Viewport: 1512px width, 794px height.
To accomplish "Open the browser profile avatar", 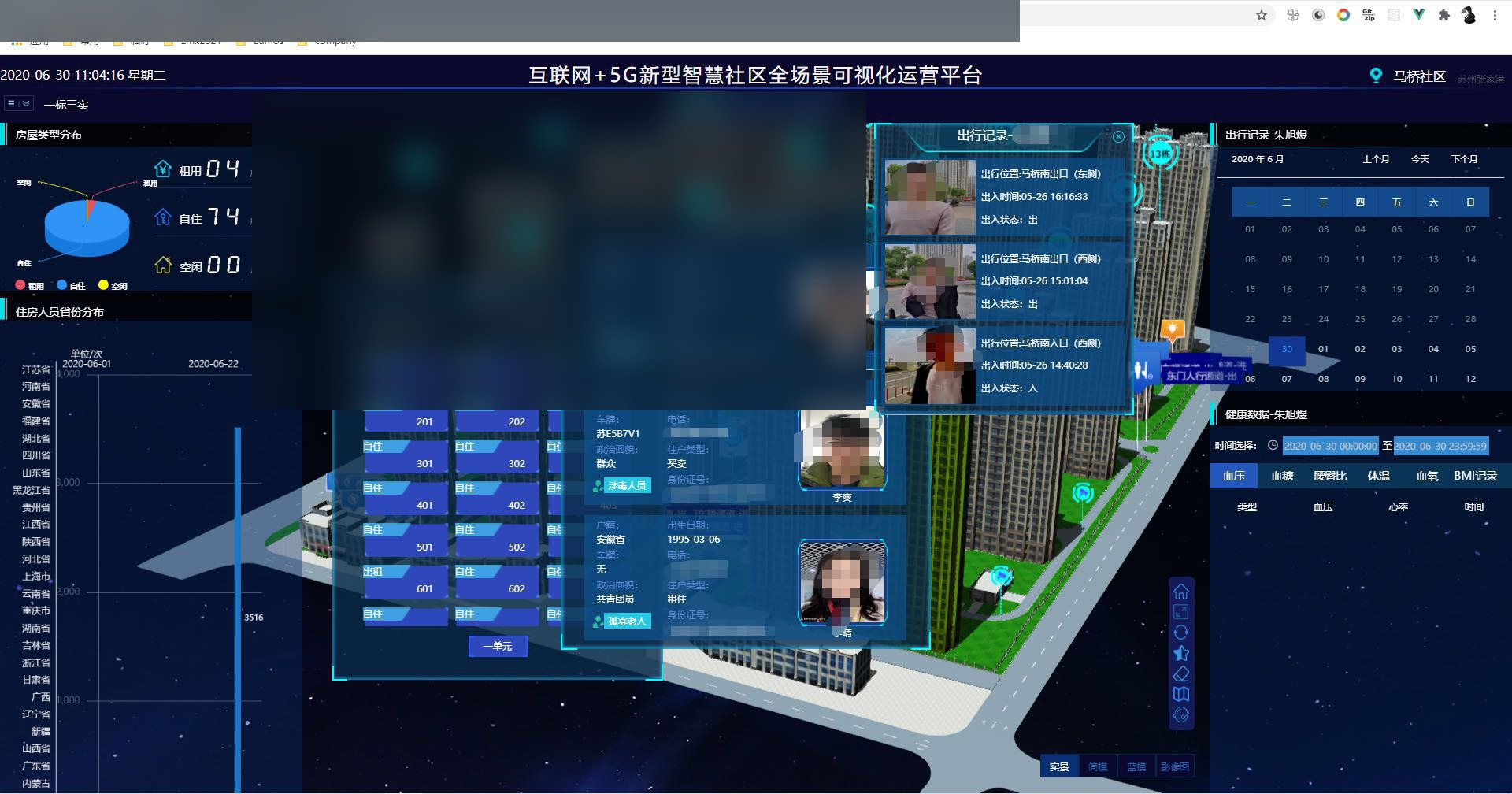I will (x=1469, y=15).
